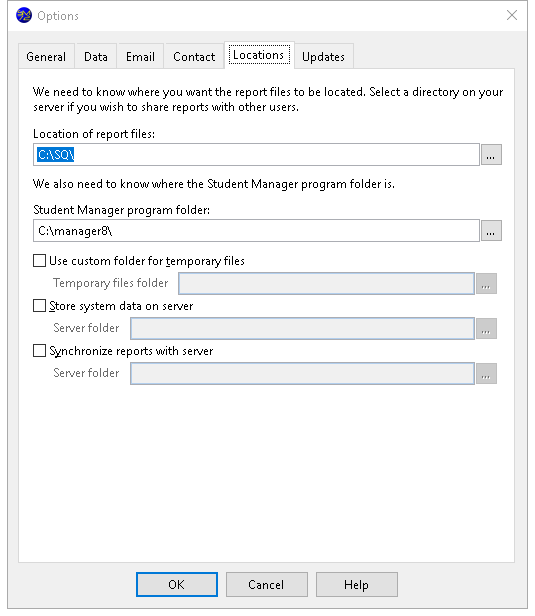Click Location of report files field
Image resolution: width=535 pixels, height=616 pixels.
pyautogui.click(x=256, y=155)
